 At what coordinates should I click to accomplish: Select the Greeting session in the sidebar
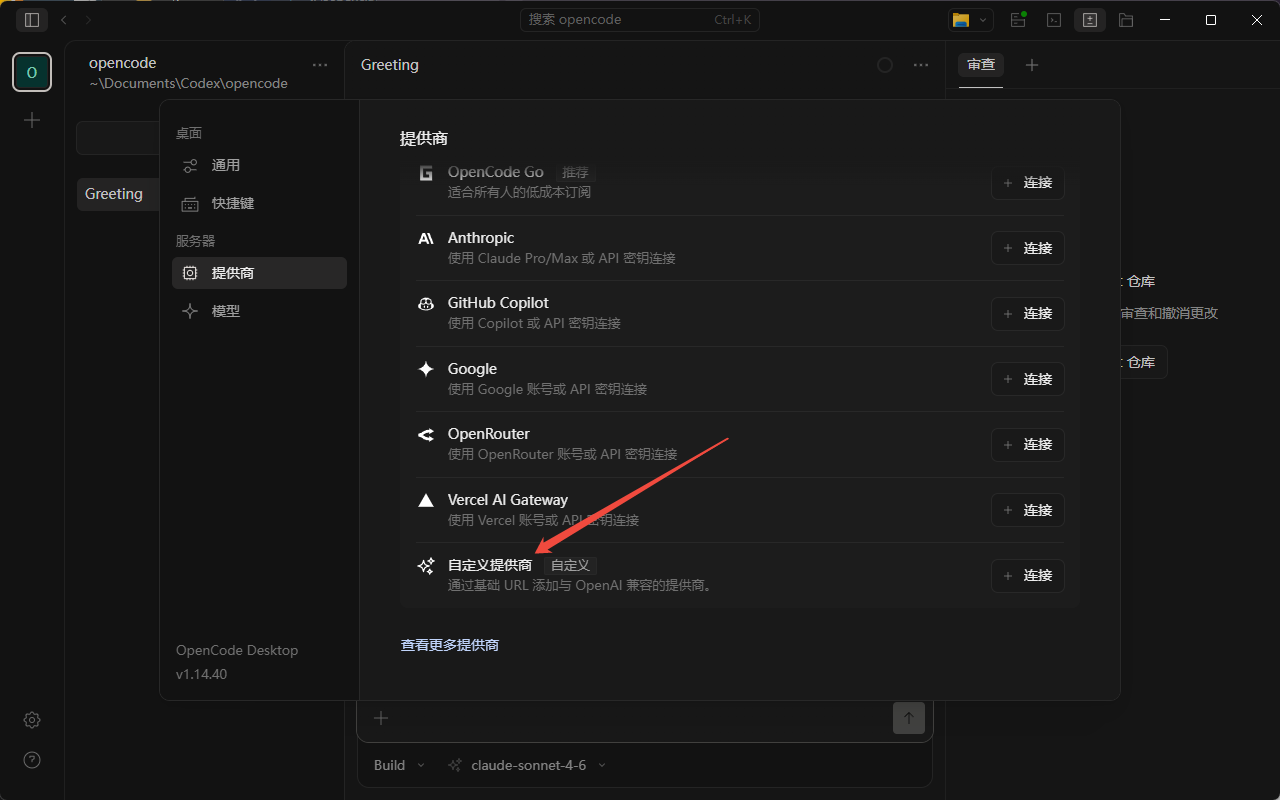(118, 194)
